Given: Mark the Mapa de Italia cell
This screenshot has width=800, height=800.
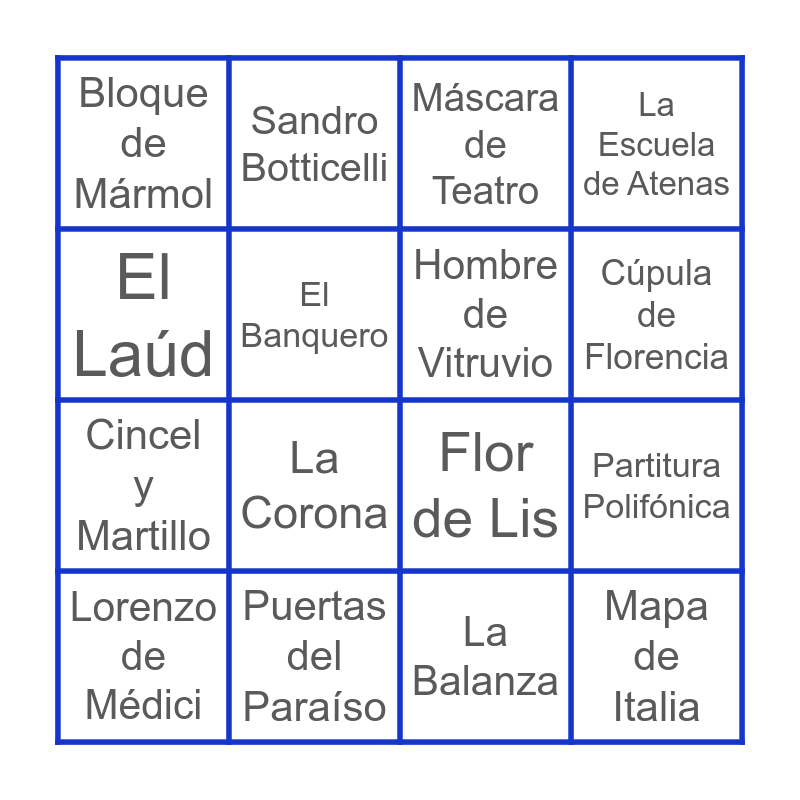Looking at the screenshot, I should (657, 657).
